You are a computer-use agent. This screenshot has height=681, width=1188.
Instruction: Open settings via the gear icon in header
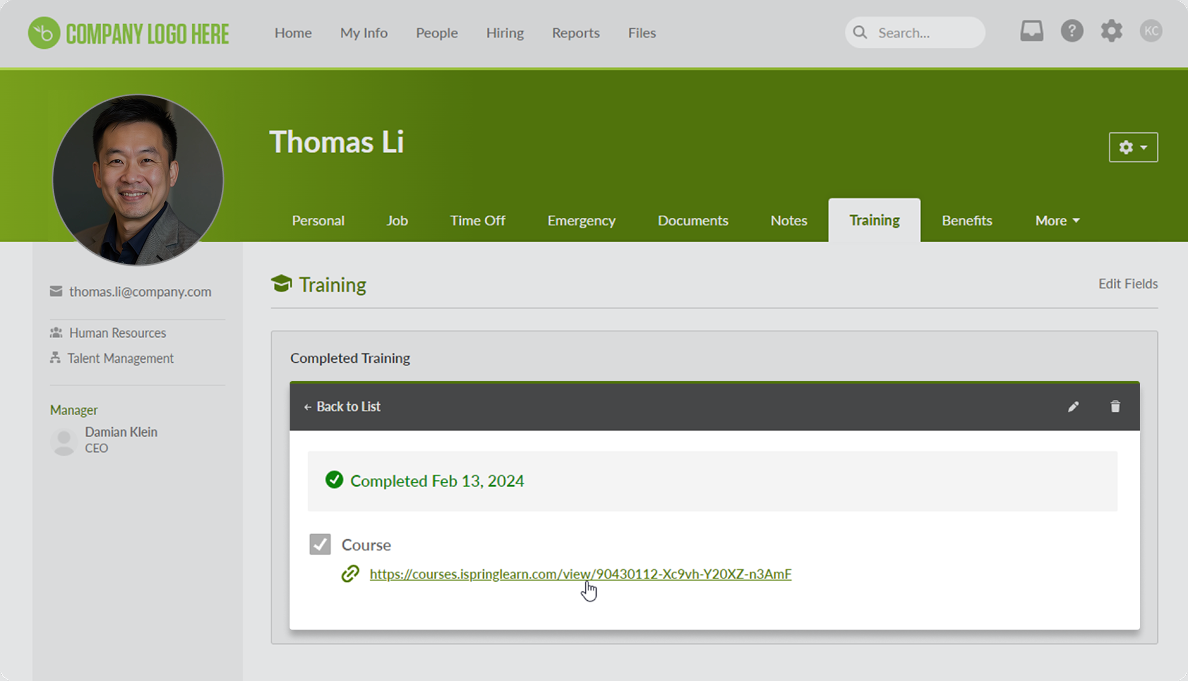click(x=1111, y=30)
